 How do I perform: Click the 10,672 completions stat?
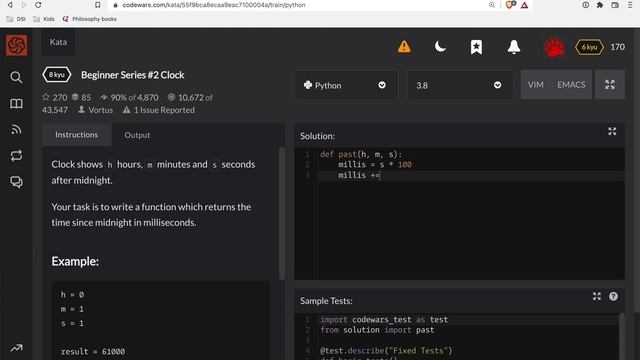coord(190,98)
